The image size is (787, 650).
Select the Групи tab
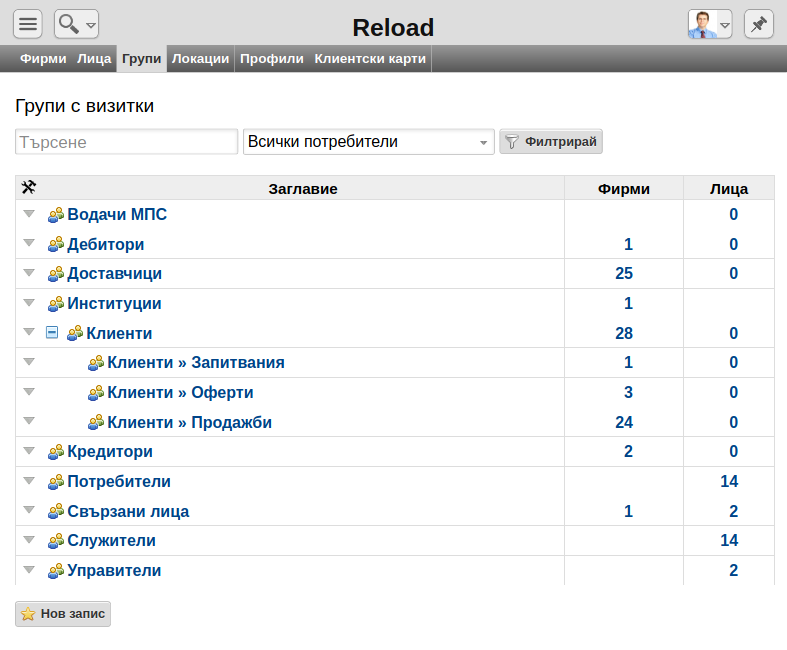coord(142,59)
